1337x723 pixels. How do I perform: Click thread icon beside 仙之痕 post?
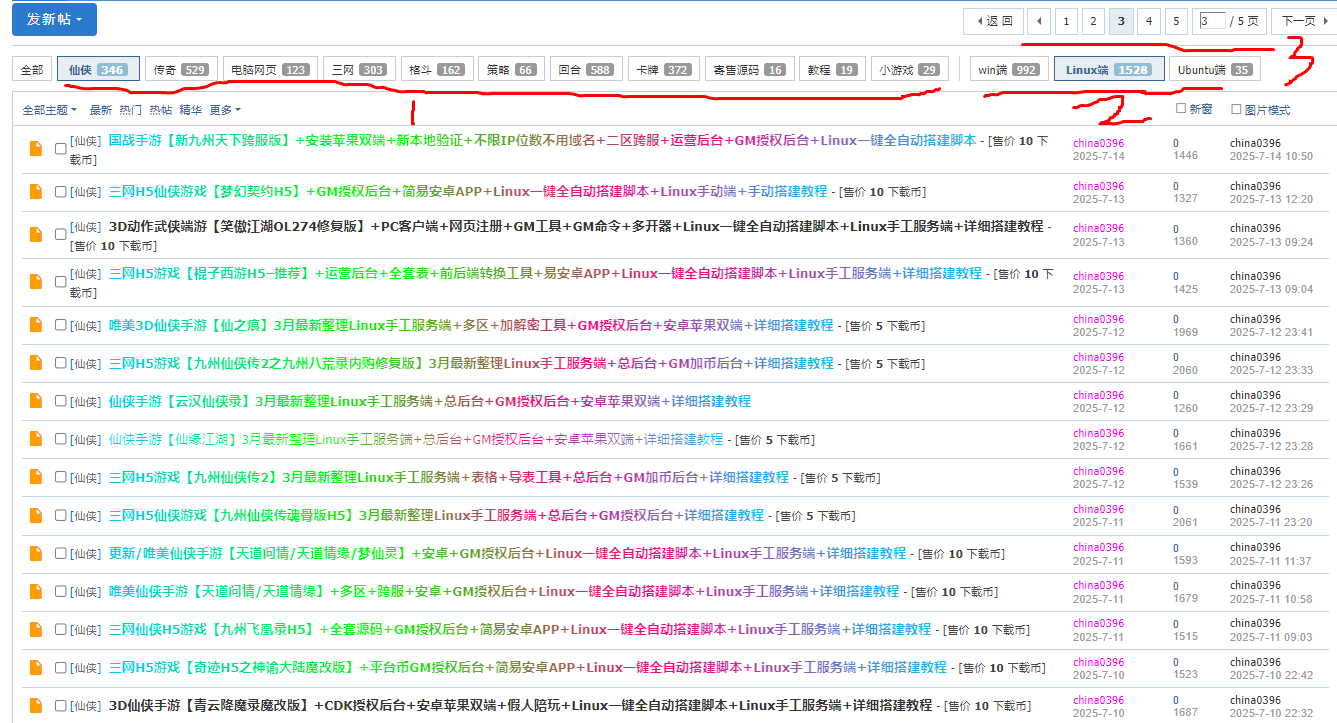[x=36, y=325]
